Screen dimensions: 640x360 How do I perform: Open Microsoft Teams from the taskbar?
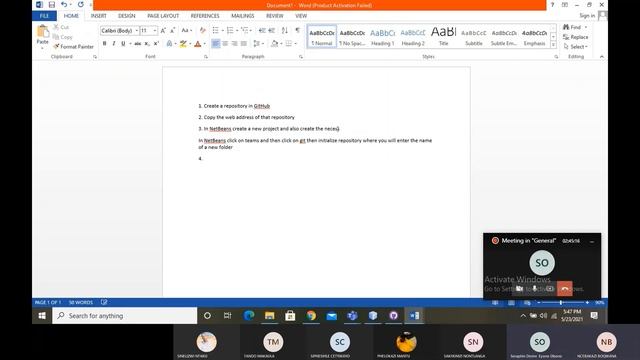[x=352, y=316]
